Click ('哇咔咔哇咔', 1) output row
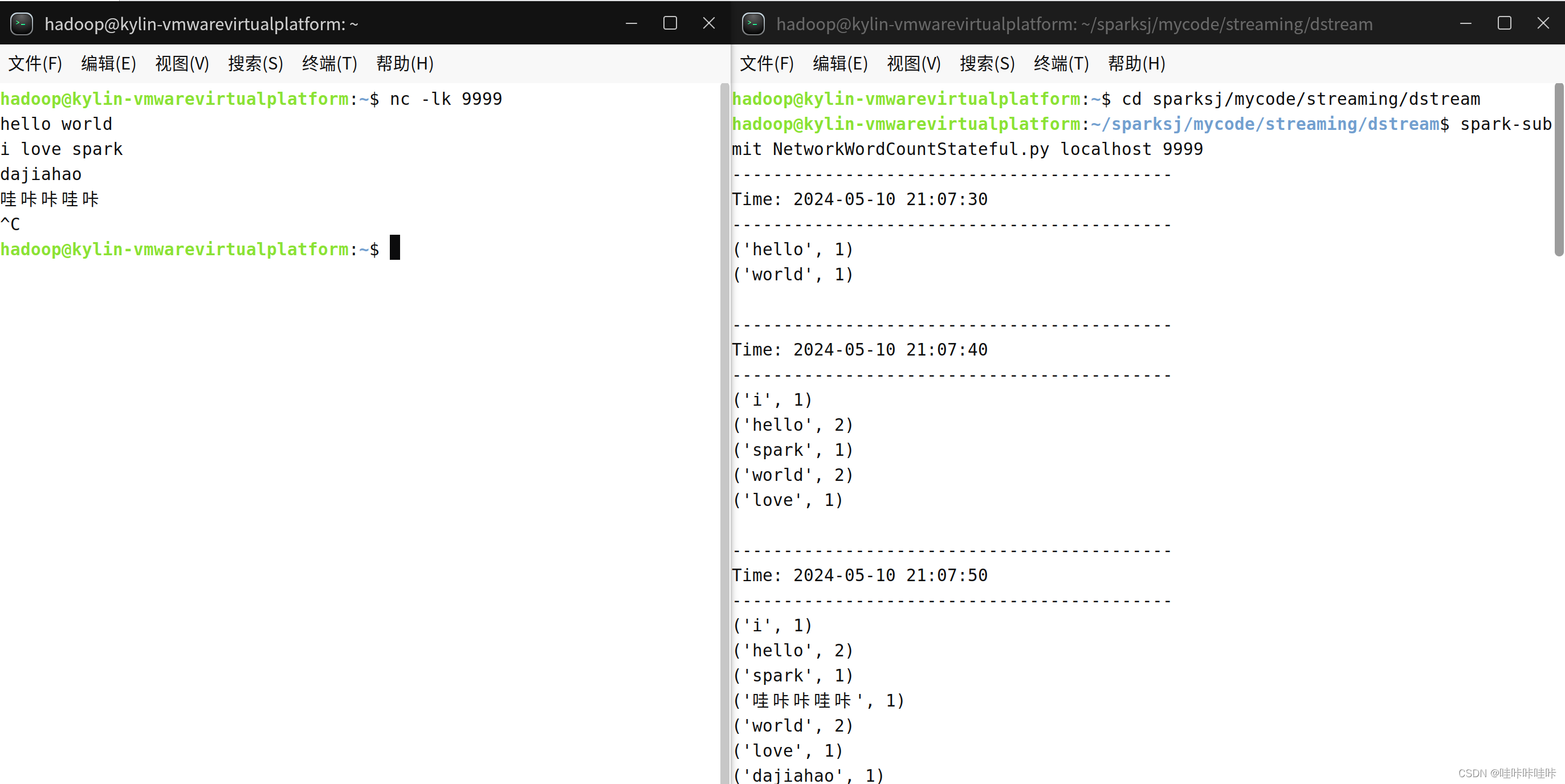This screenshot has height=784, width=1565. (x=818, y=701)
